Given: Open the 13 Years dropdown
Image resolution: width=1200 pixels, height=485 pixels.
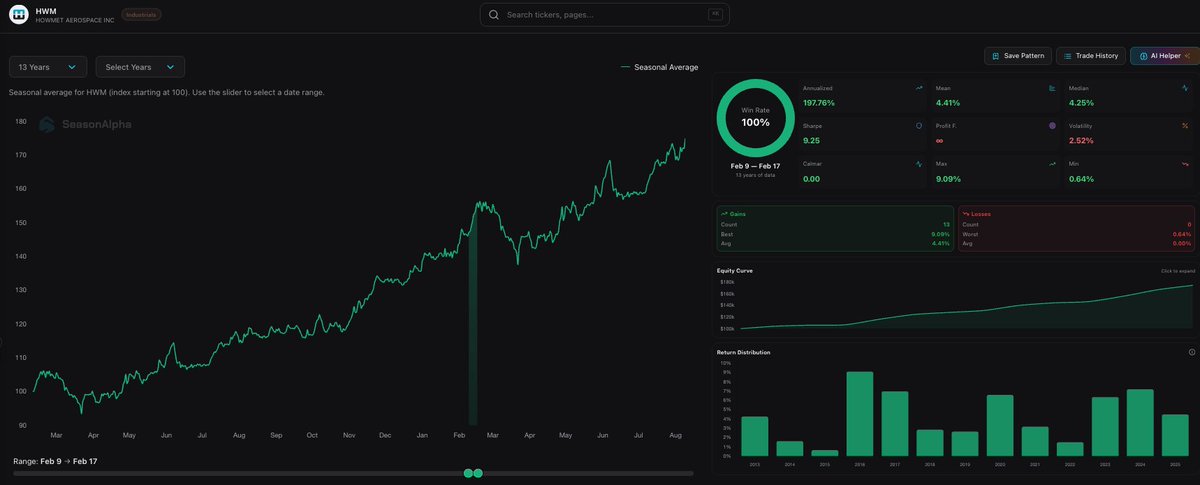Looking at the screenshot, I should pos(47,67).
